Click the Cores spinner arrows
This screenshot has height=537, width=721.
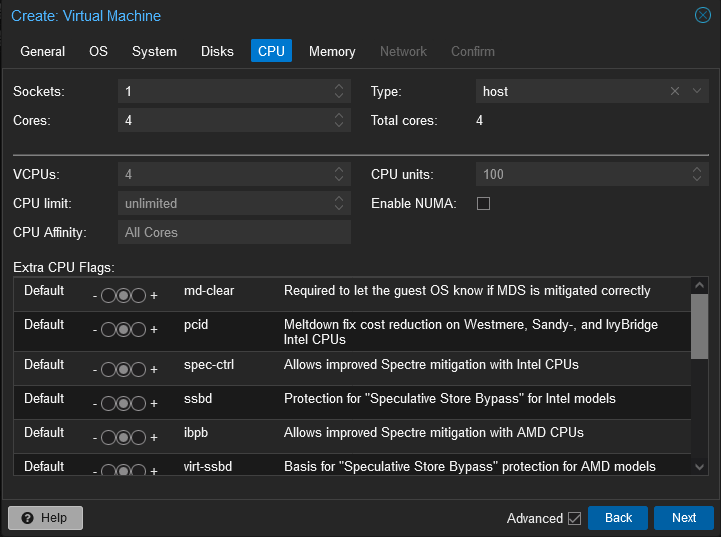339,120
